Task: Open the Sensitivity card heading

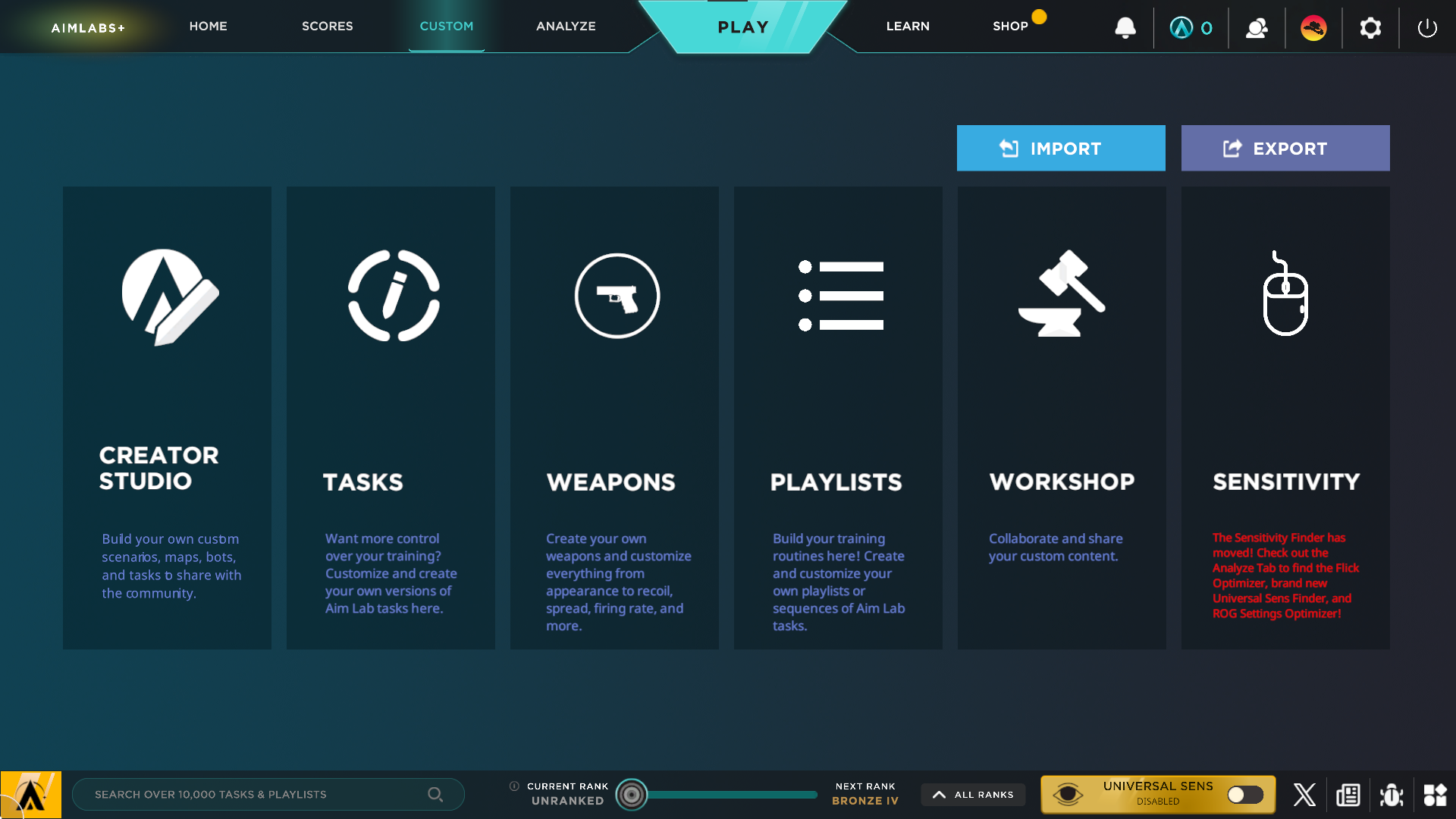Action: pyautogui.click(x=1285, y=481)
